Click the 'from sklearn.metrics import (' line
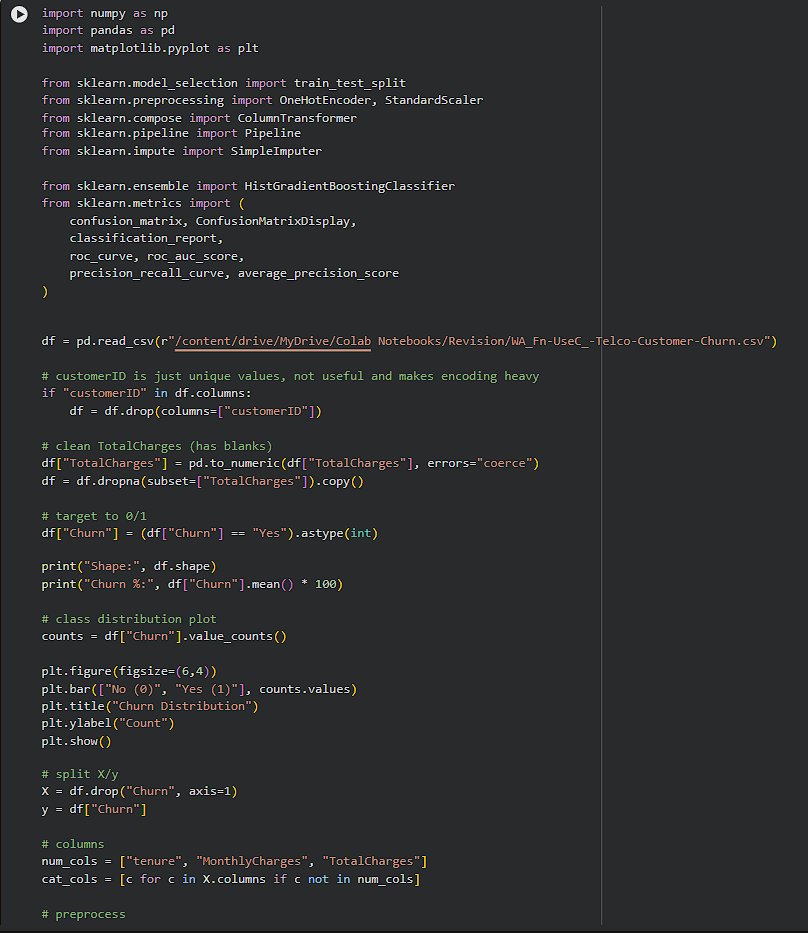Screen dimensions: 808x933 [x=143, y=203]
